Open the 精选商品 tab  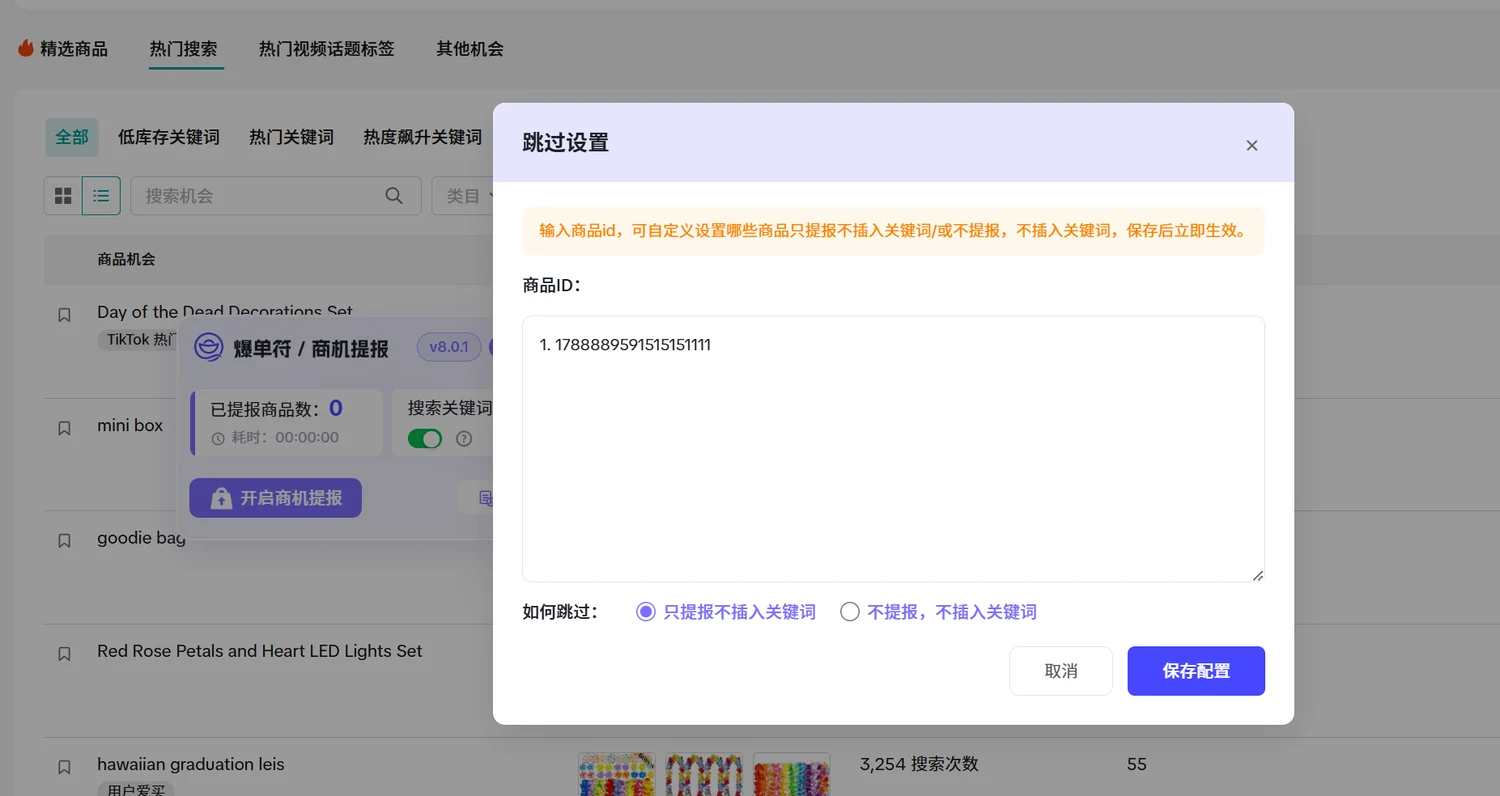(x=63, y=48)
